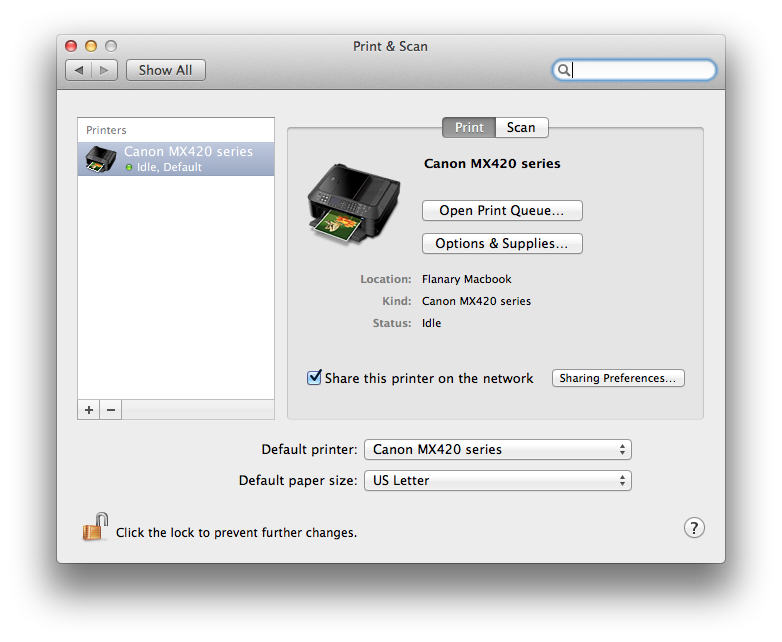
Task: Toggle Share this printer on the network
Action: (x=314, y=378)
